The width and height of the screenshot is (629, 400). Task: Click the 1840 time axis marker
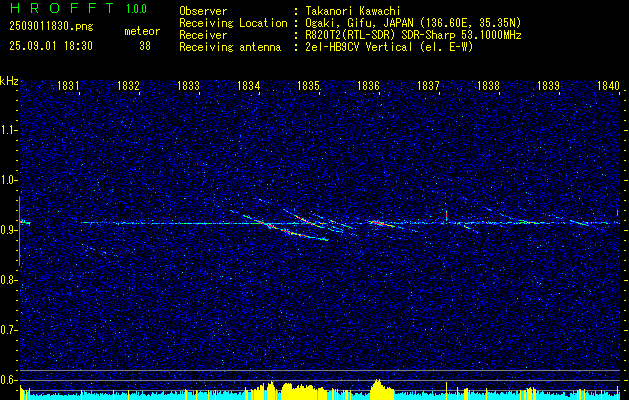[609, 86]
